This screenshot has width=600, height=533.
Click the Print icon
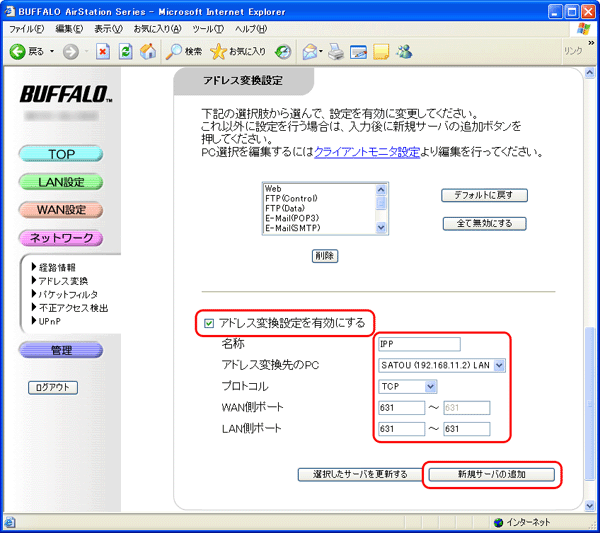336,52
